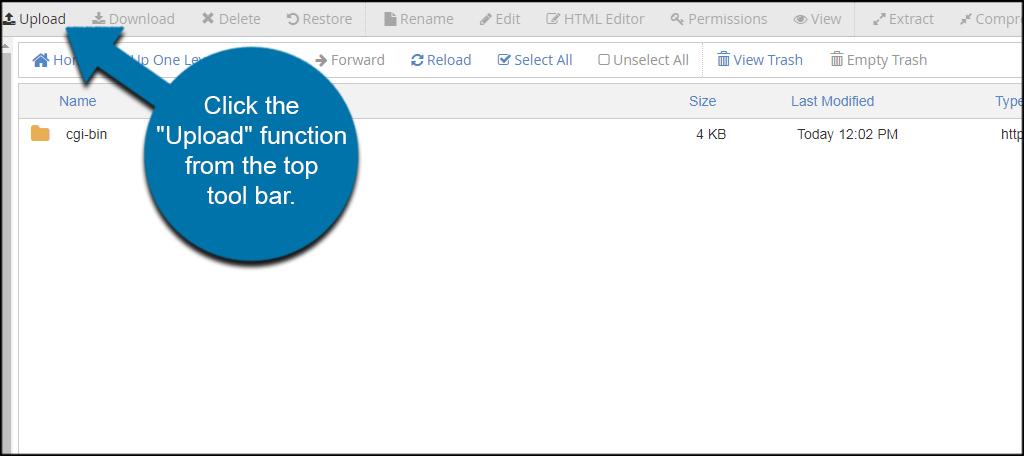Select the cgi-bin folder name
Viewport: 1024px width, 456px height.
pos(86,135)
